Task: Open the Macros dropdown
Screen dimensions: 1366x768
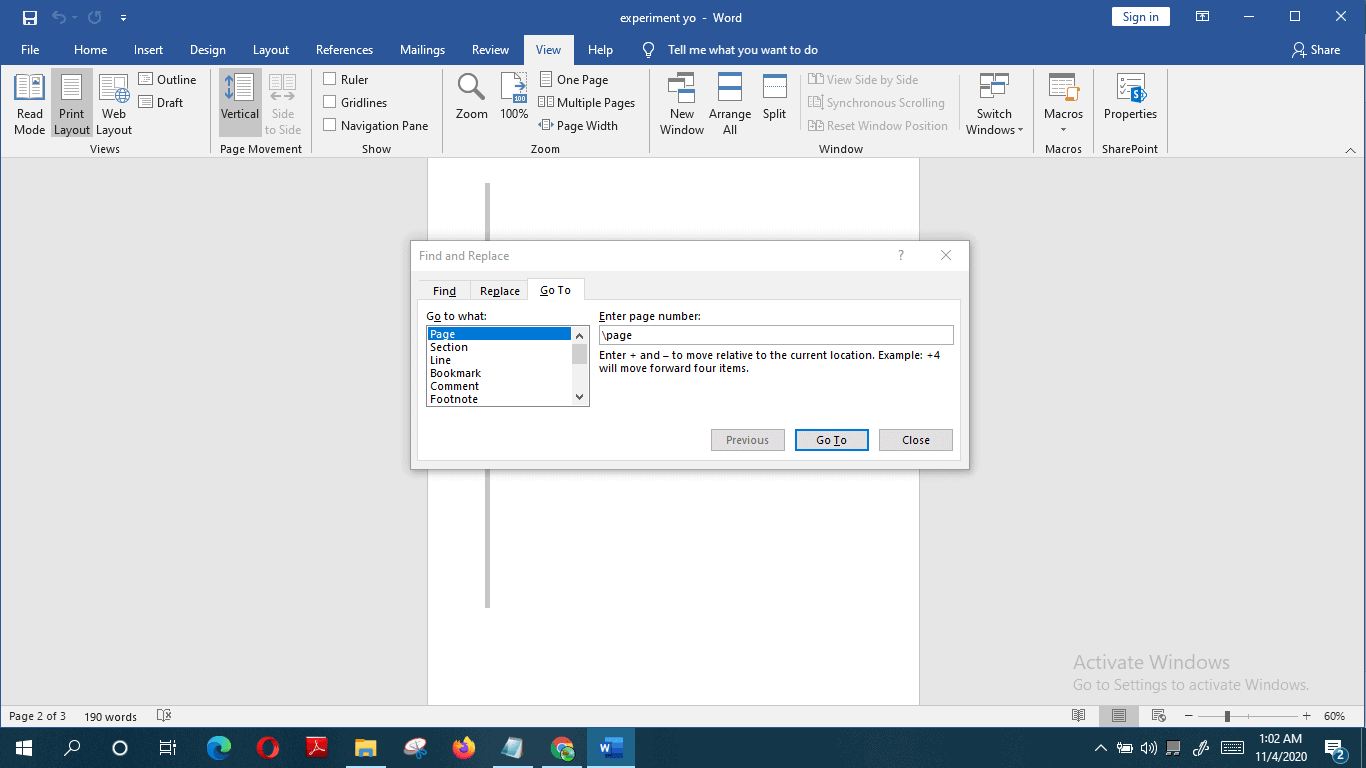Action: 1063,104
